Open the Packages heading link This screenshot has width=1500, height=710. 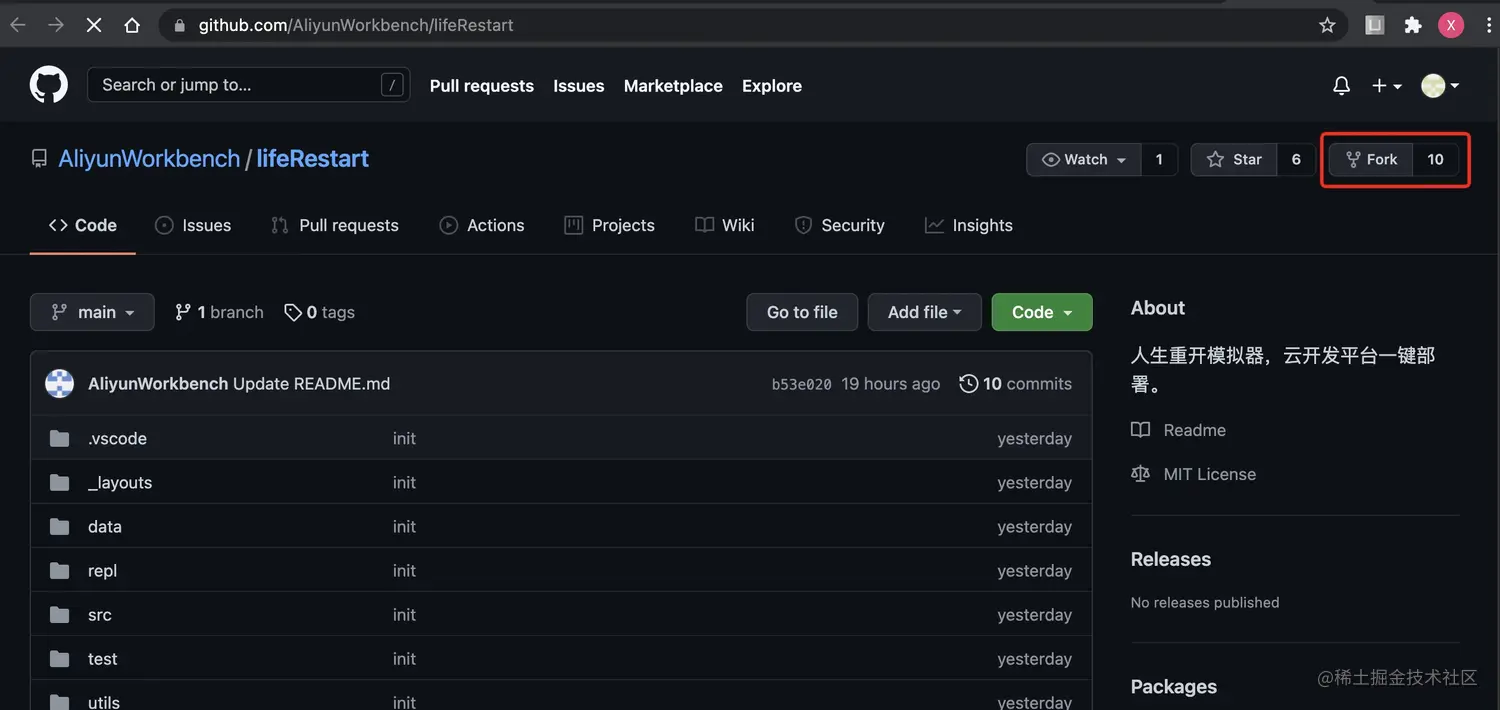1174,686
